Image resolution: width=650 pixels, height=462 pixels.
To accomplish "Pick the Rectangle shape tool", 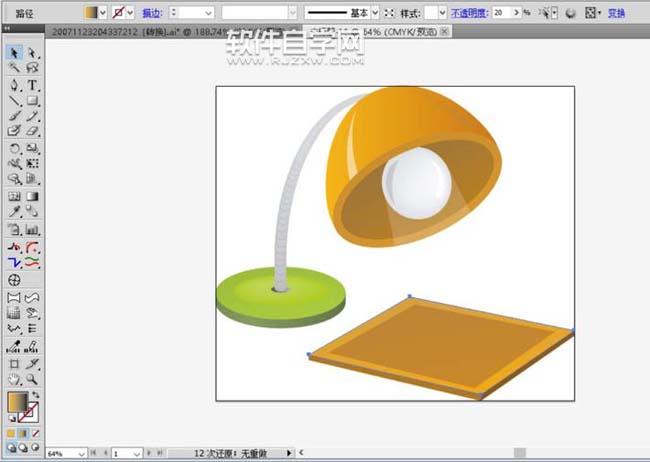I will coord(32,100).
